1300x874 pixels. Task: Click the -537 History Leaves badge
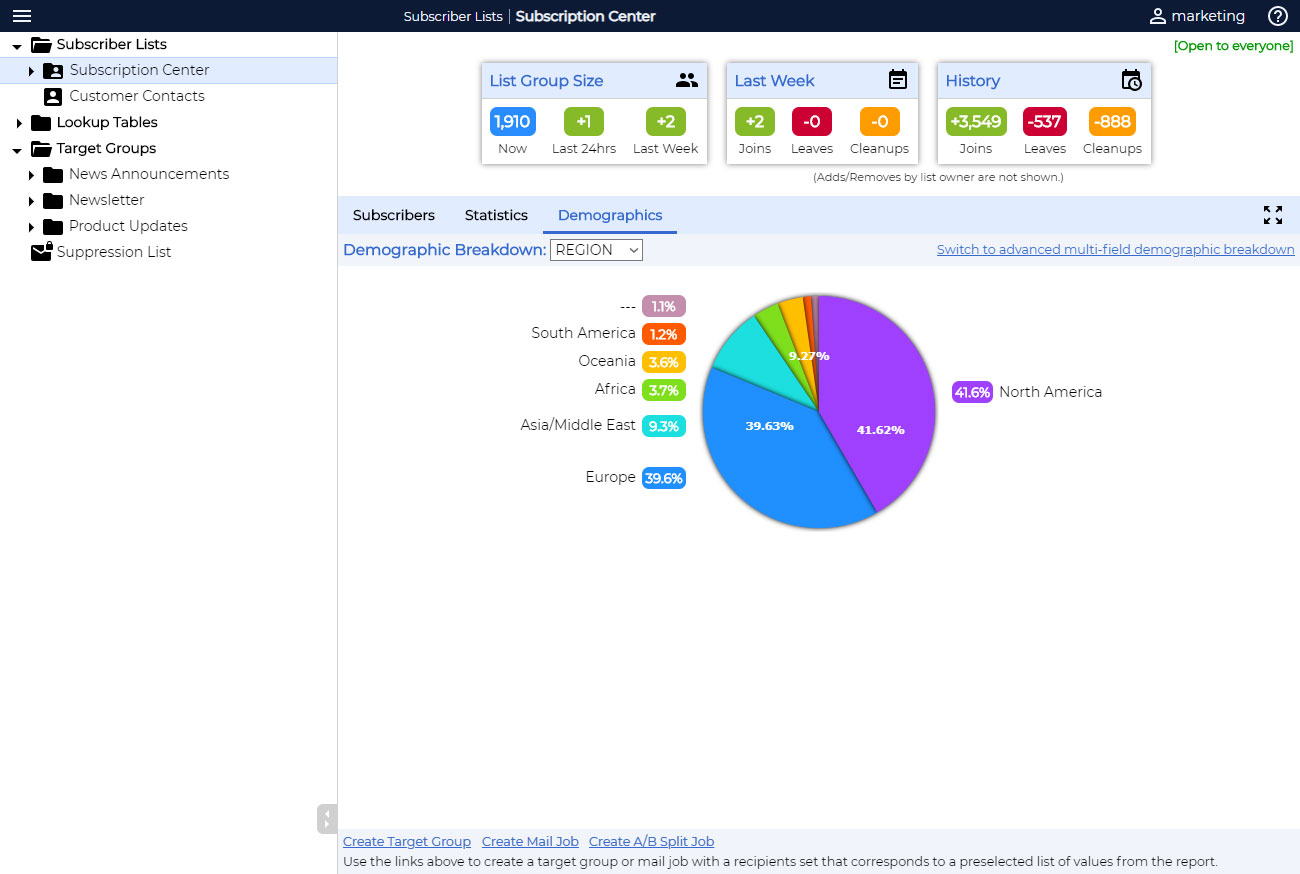tap(1045, 122)
